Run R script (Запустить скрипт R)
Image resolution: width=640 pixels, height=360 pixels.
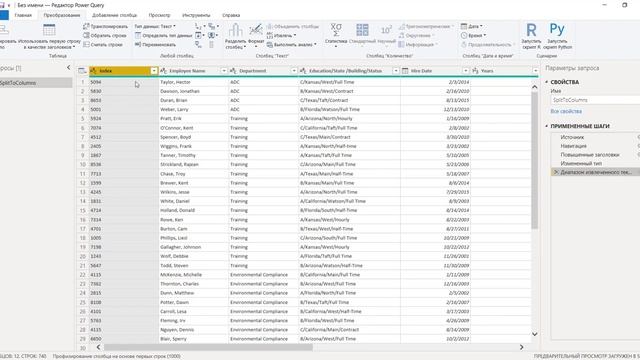click(531, 37)
